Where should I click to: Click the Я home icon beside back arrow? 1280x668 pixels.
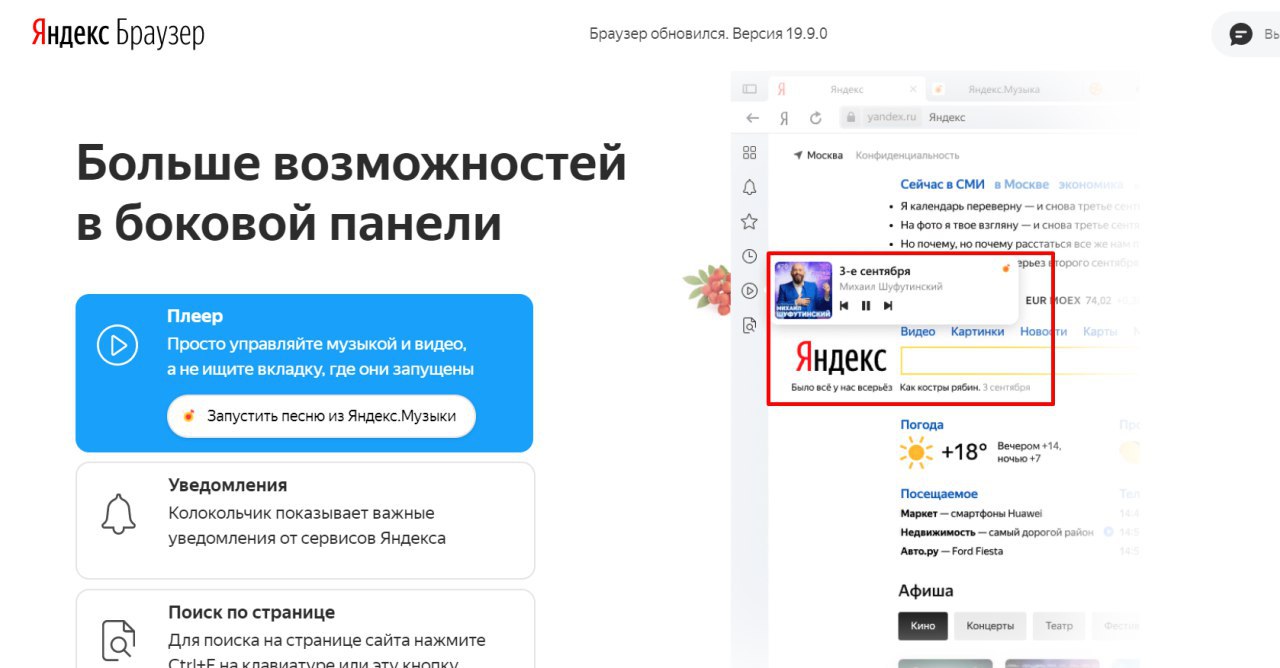click(x=784, y=118)
